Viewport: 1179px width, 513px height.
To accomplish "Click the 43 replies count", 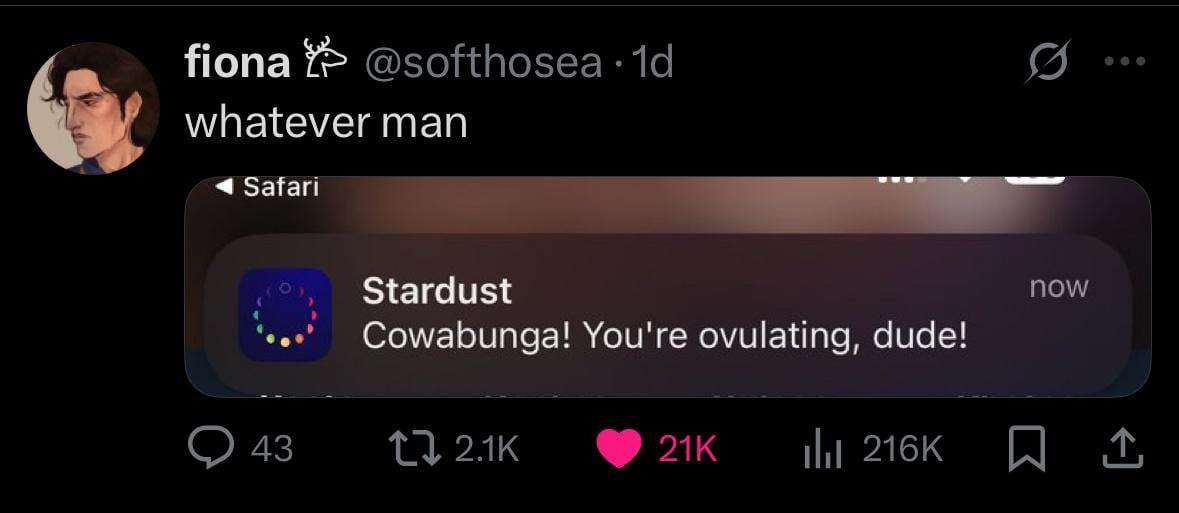I will 271,448.
